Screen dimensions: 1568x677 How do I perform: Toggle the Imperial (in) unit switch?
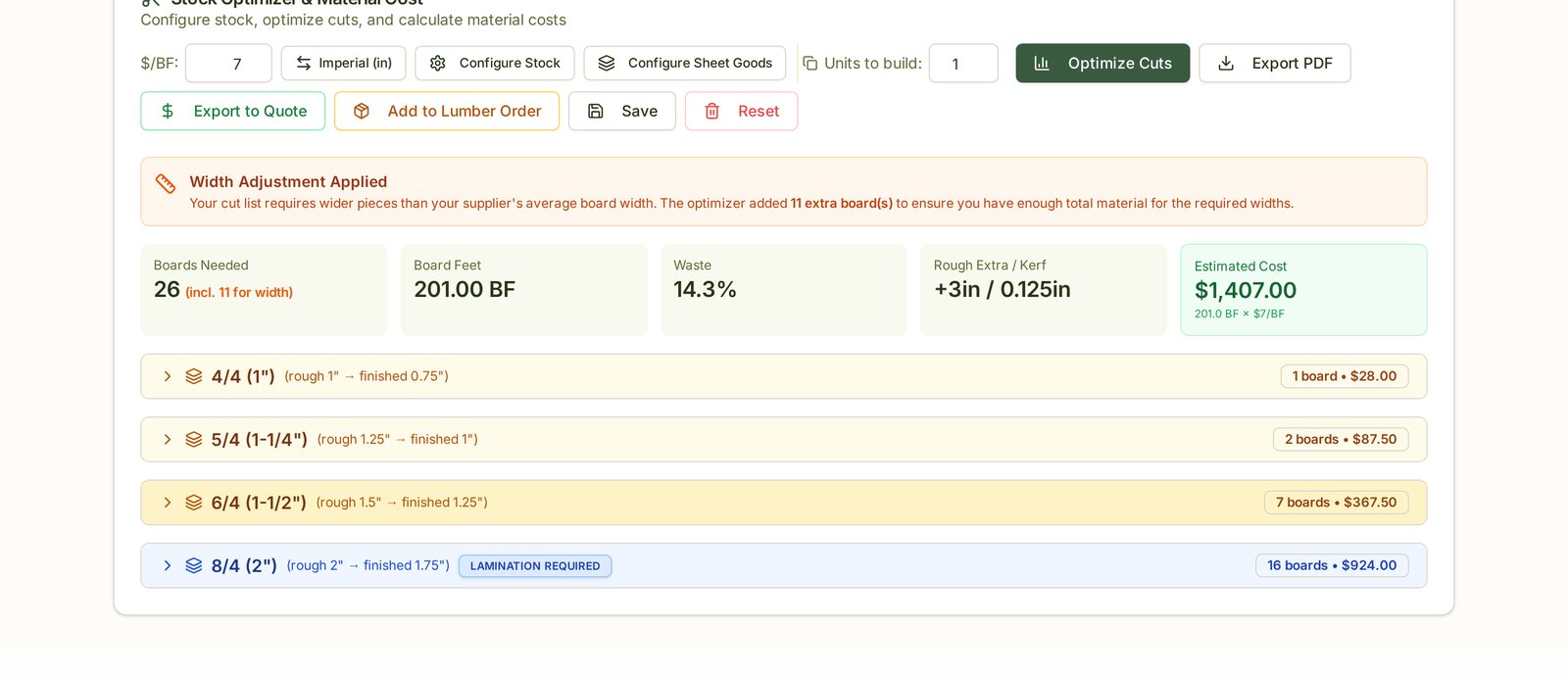coord(343,63)
